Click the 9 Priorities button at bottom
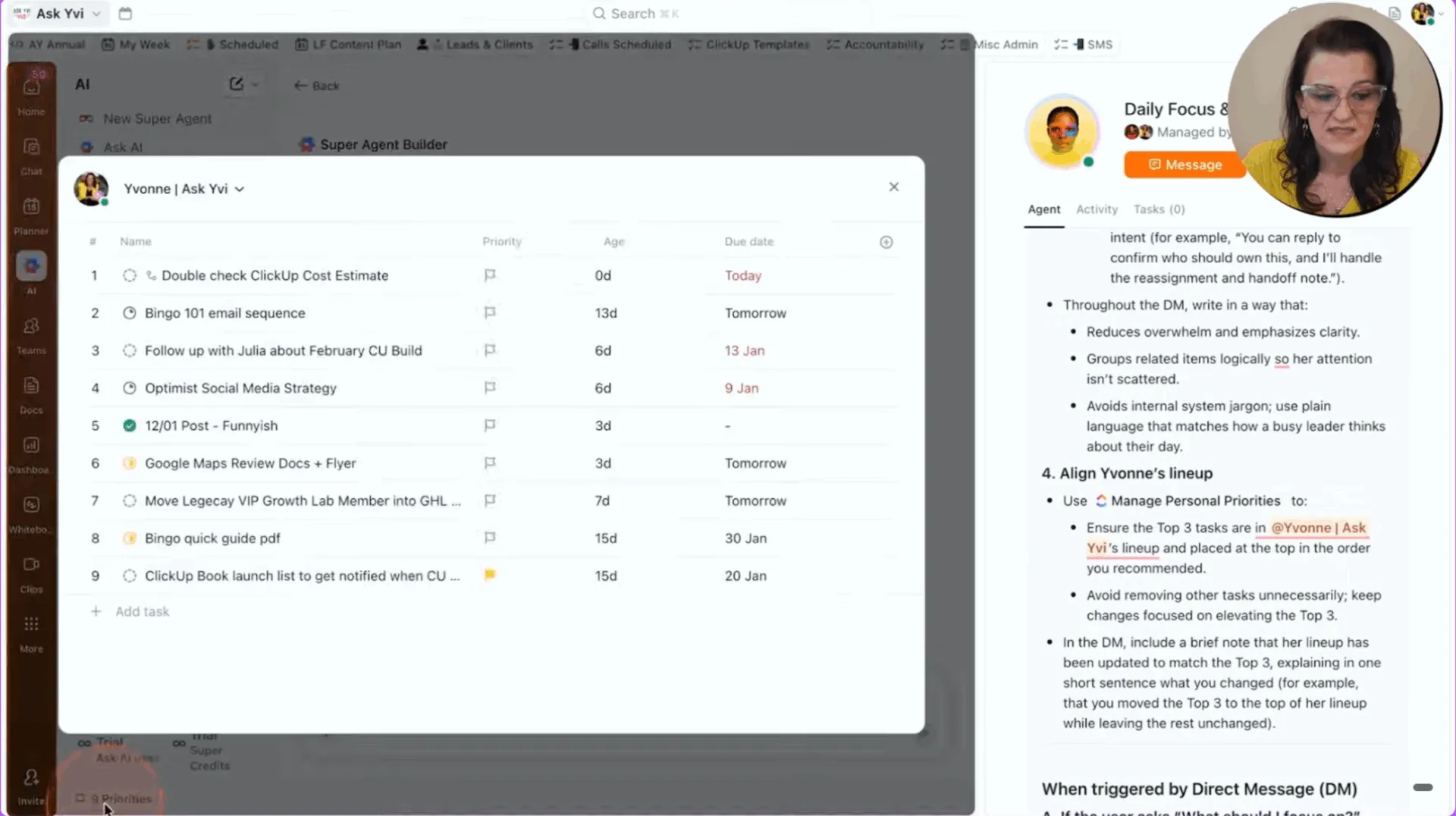The width and height of the screenshot is (1456, 816). point(114,799)
